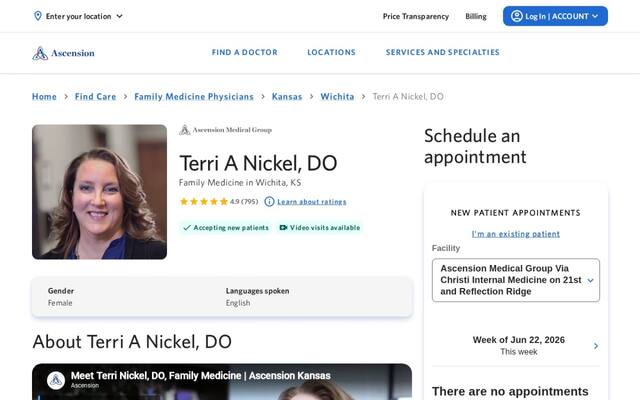Click the Accepting new patients checkmark icon
This screenshot has height=400, width=640.
(187, 228)
